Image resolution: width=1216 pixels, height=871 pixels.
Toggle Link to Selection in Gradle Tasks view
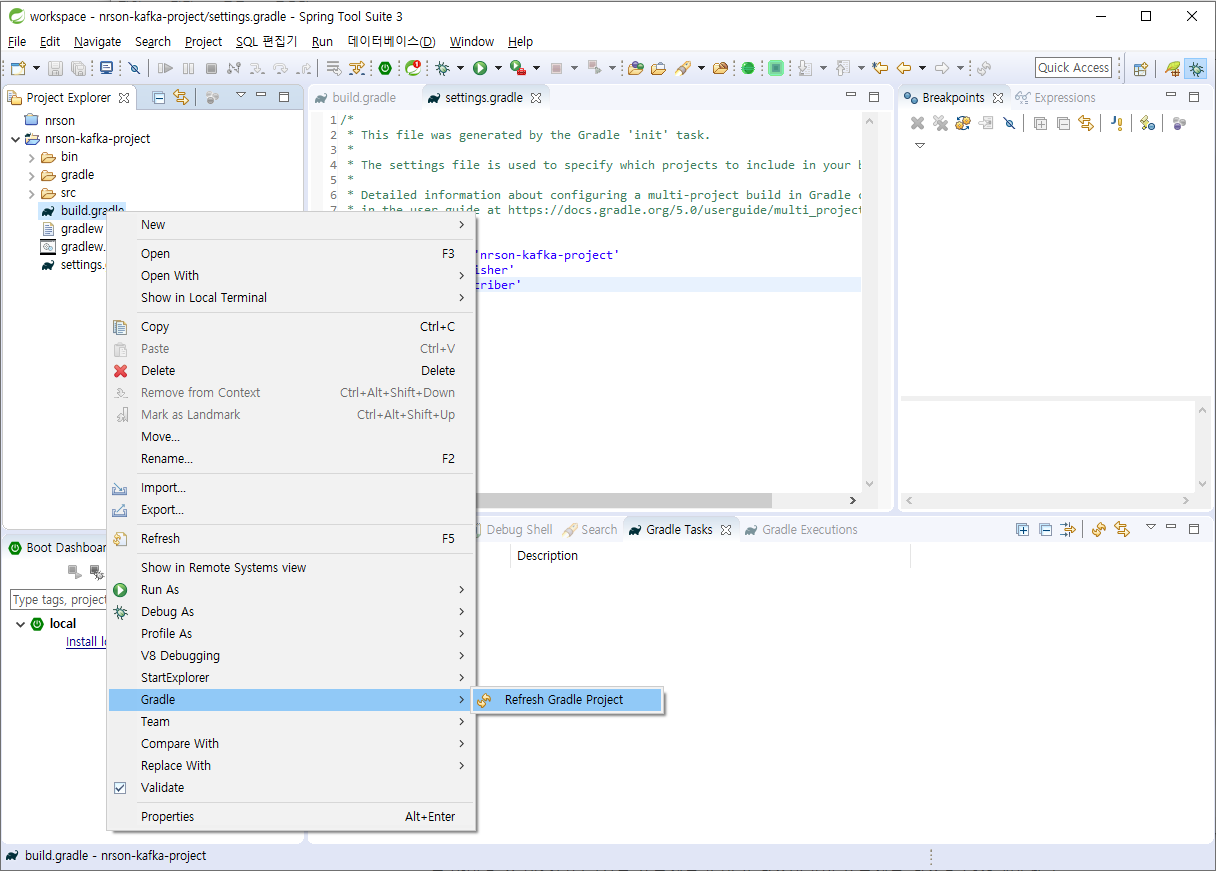[x=1121, y=529]
